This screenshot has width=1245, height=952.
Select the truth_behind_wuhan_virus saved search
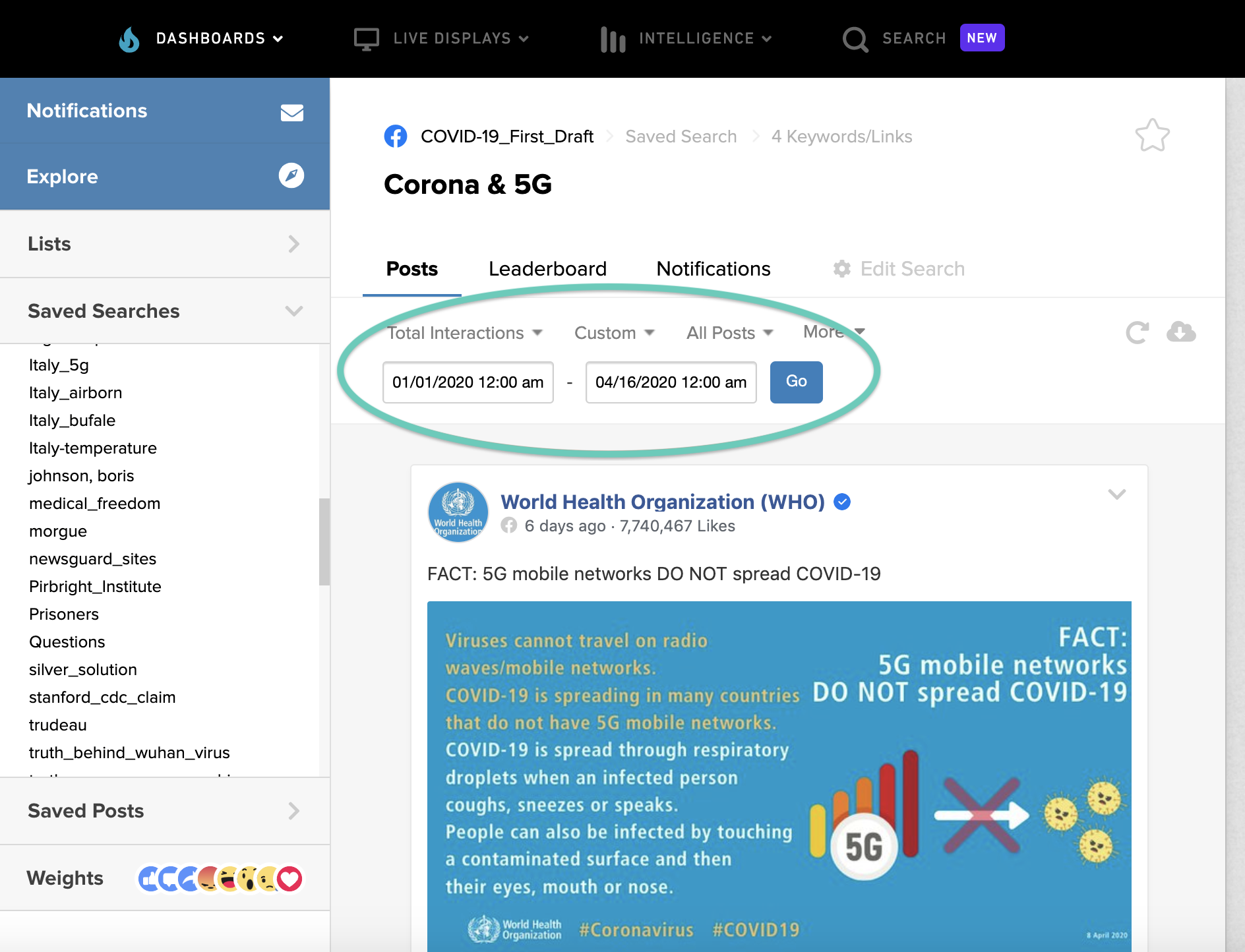pyautogui.click(x=129, y=753)
